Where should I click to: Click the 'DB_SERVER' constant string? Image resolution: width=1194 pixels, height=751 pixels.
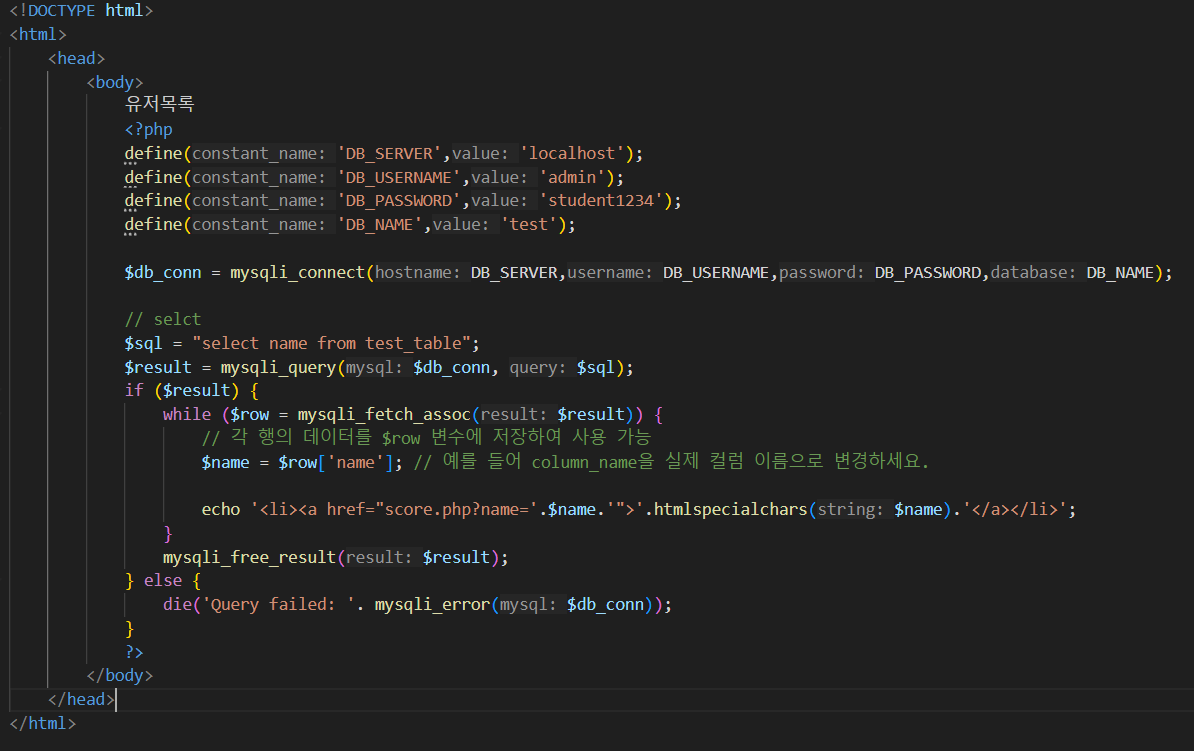pos(389,154)
